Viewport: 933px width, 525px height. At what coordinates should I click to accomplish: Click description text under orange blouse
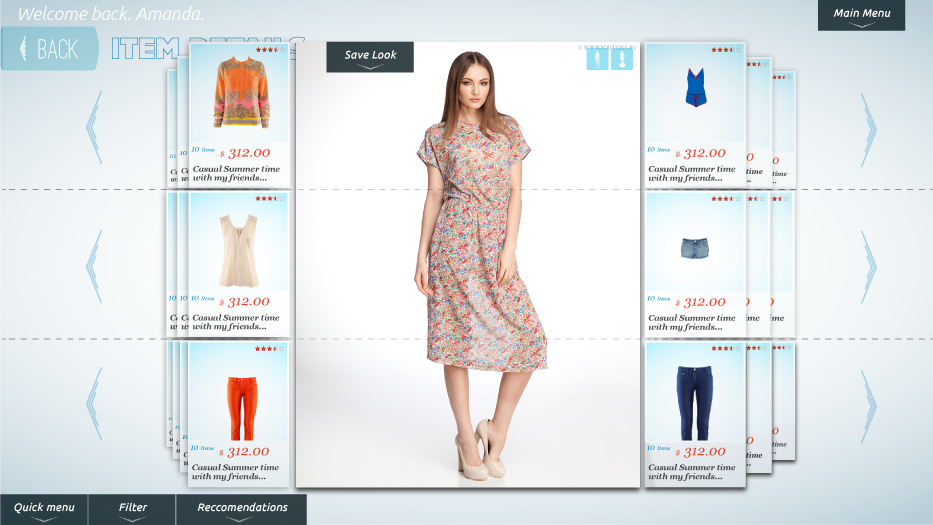point(236,173)
